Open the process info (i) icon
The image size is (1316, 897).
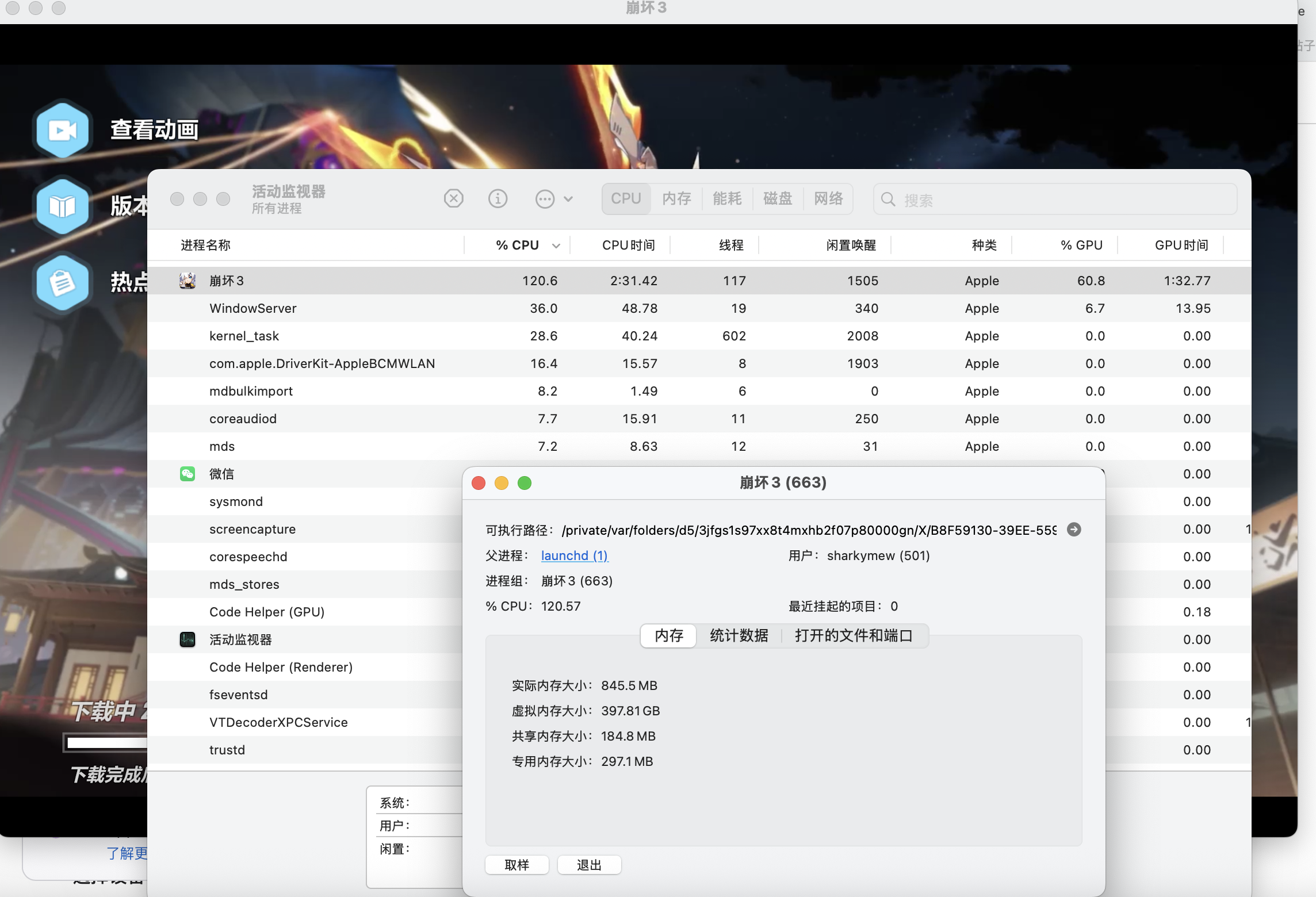click(x=498, y=199)
